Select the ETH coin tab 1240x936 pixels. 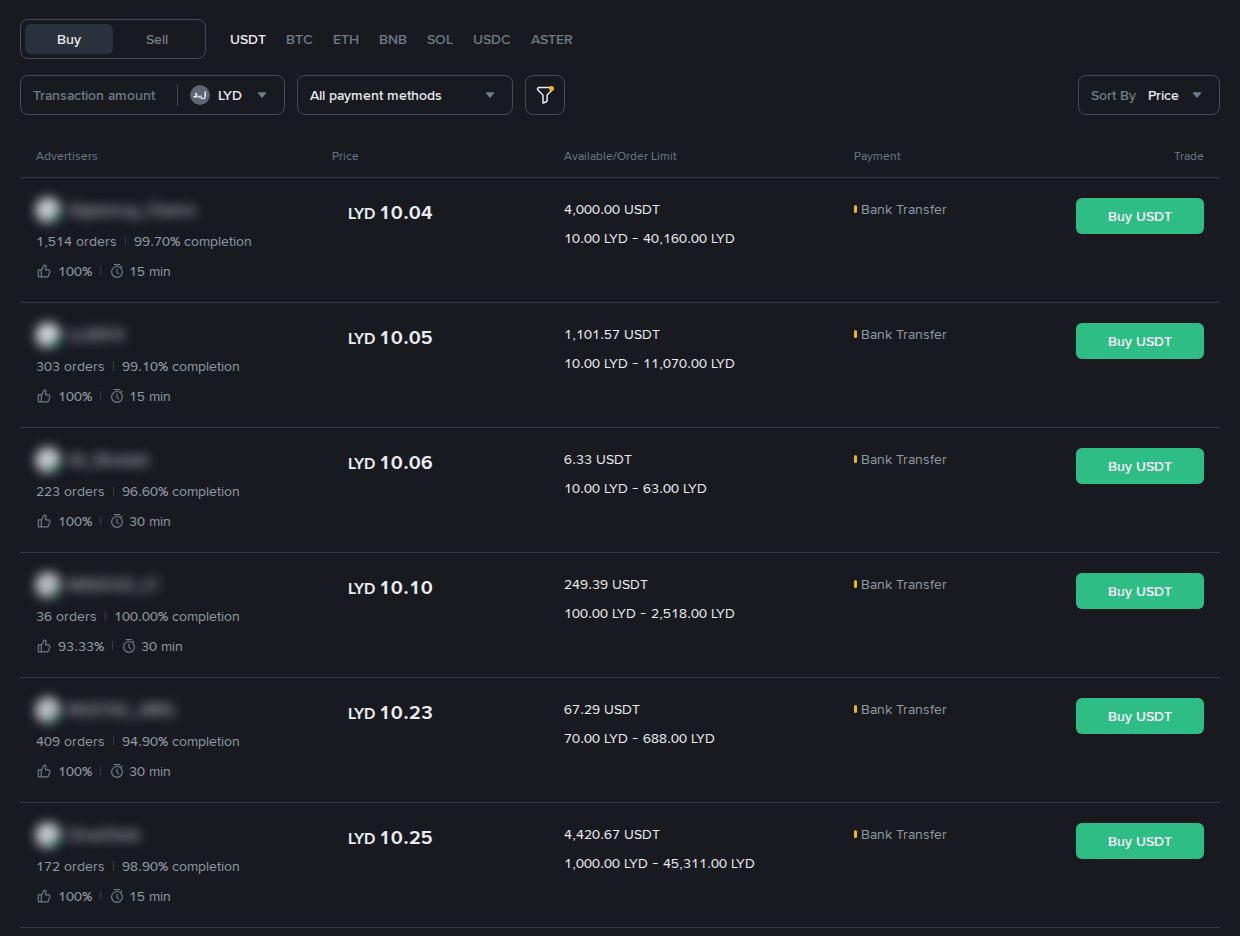346,39
